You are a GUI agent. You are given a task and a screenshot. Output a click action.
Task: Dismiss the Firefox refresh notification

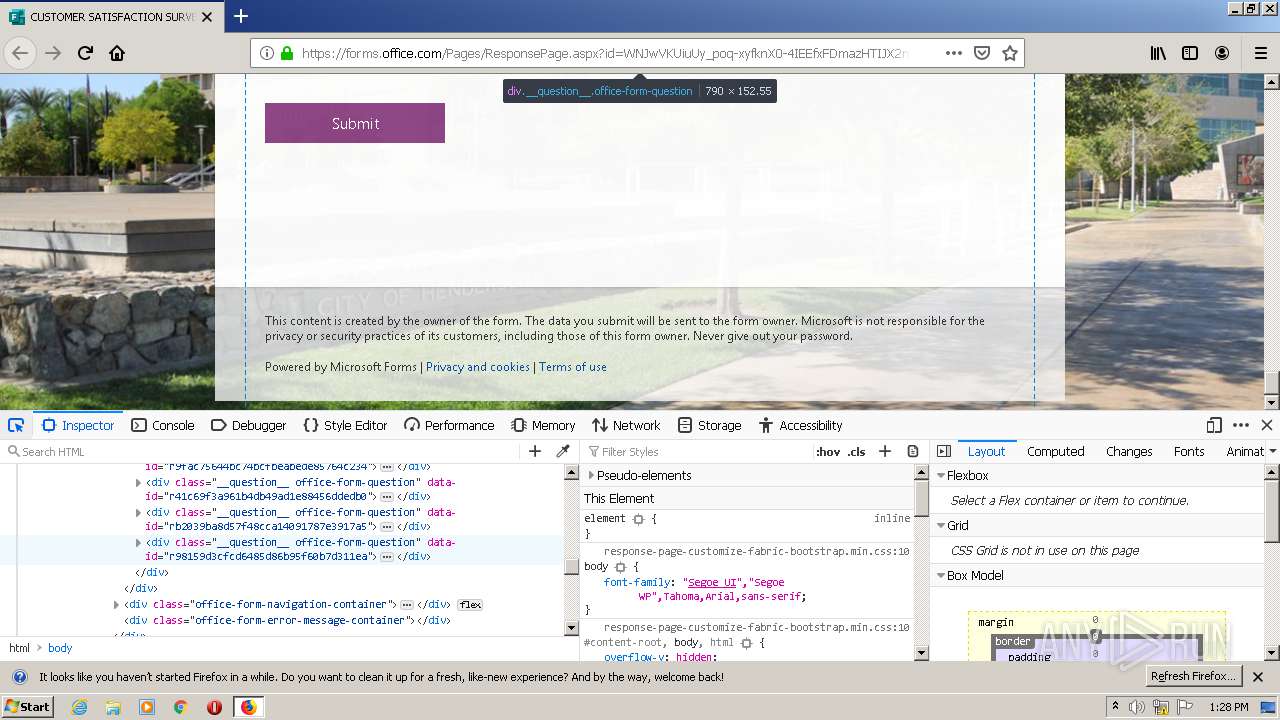tap(1258, 677)
